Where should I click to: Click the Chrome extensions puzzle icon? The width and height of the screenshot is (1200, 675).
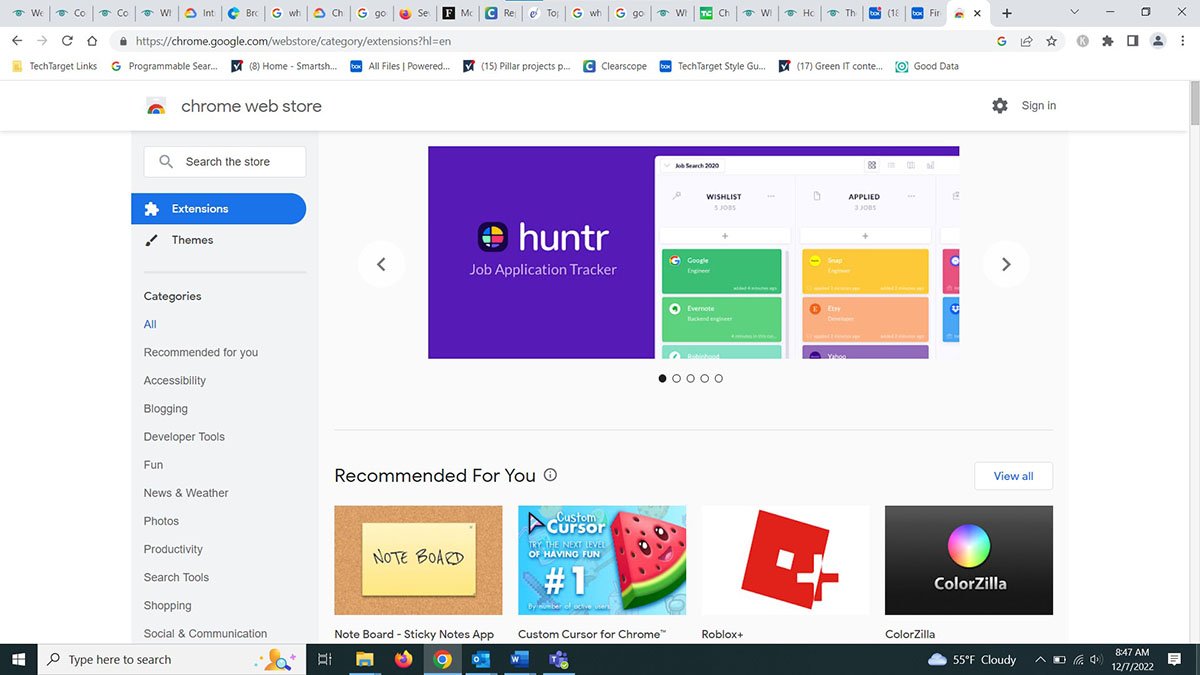pyautogui.click(x=1107, y=41)
